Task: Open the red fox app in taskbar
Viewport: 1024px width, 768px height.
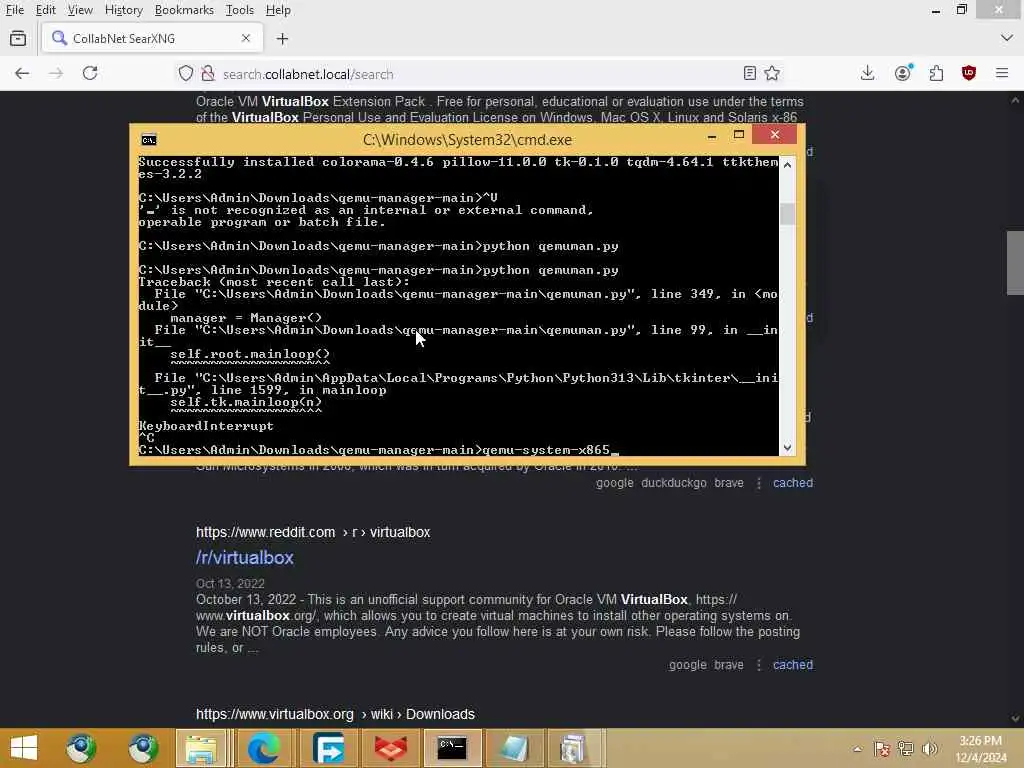Action: click(390, 748)
